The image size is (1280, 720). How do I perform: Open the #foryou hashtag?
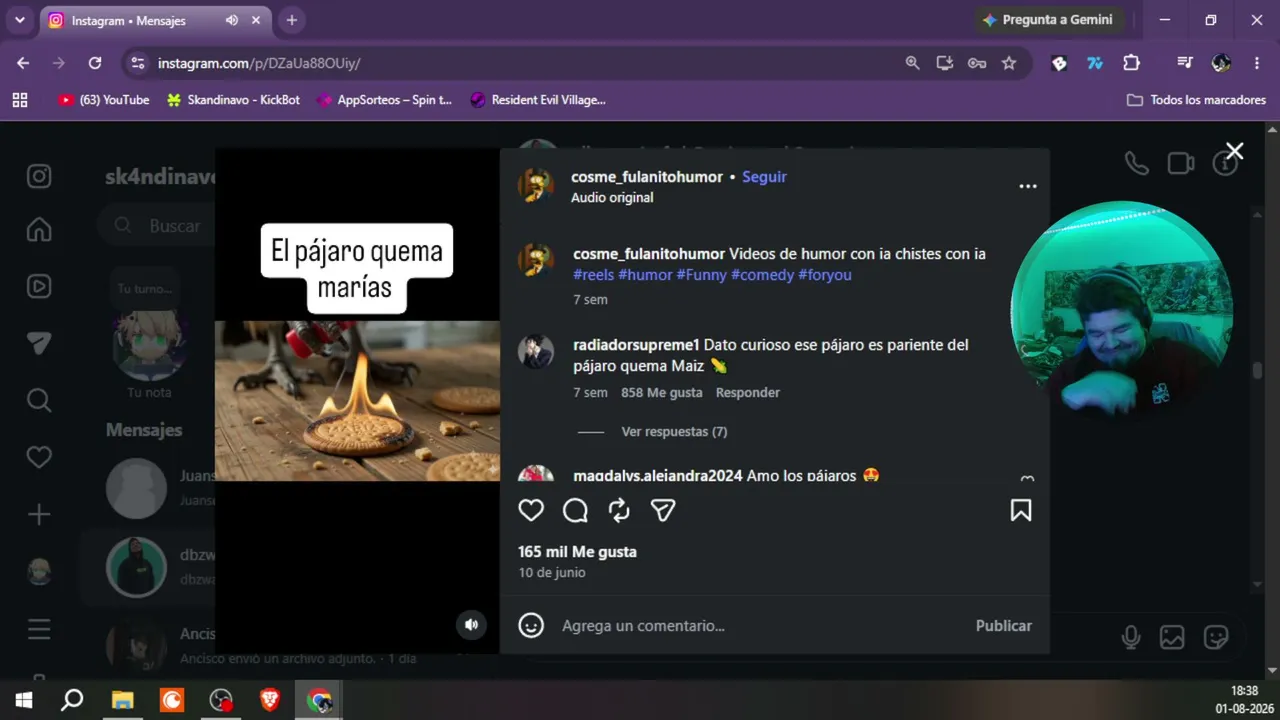click(825, 275)
